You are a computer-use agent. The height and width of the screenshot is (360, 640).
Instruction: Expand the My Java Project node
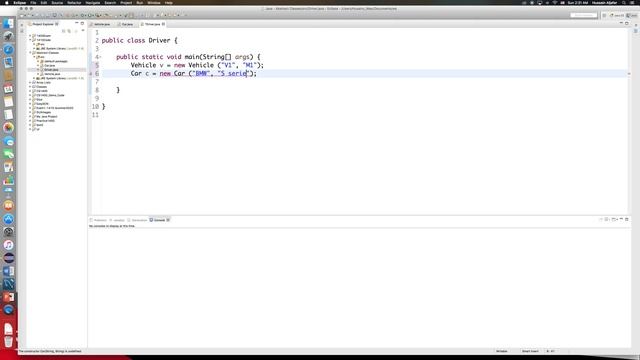click(x=30, y=116)
